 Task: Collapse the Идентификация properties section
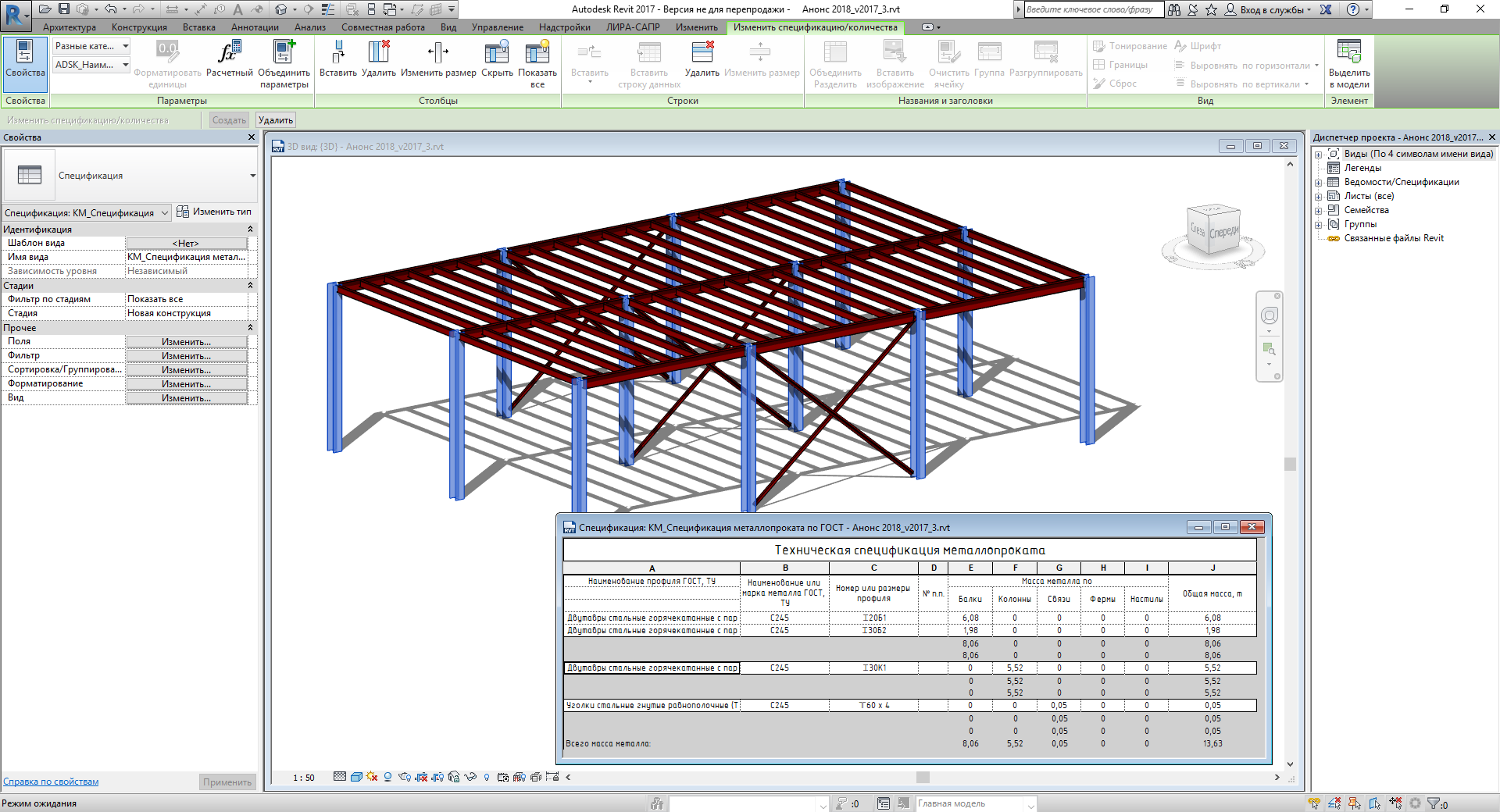coord(250,230)
